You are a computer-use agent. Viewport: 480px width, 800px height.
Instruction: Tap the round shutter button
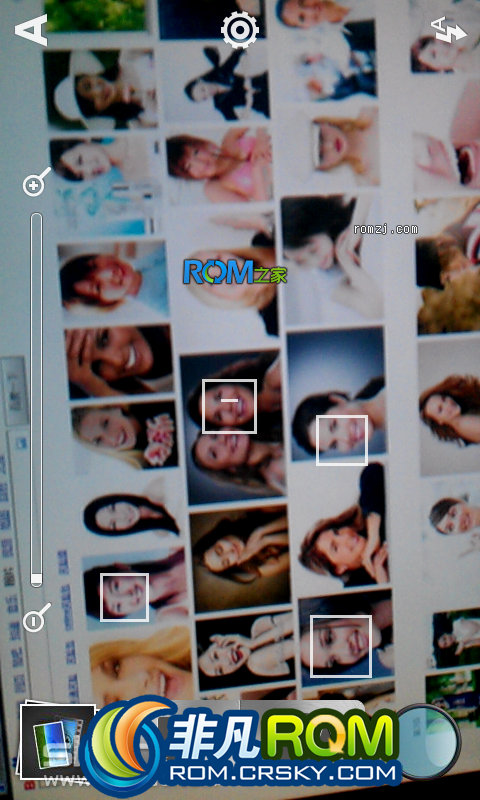(x=427, y=740)
